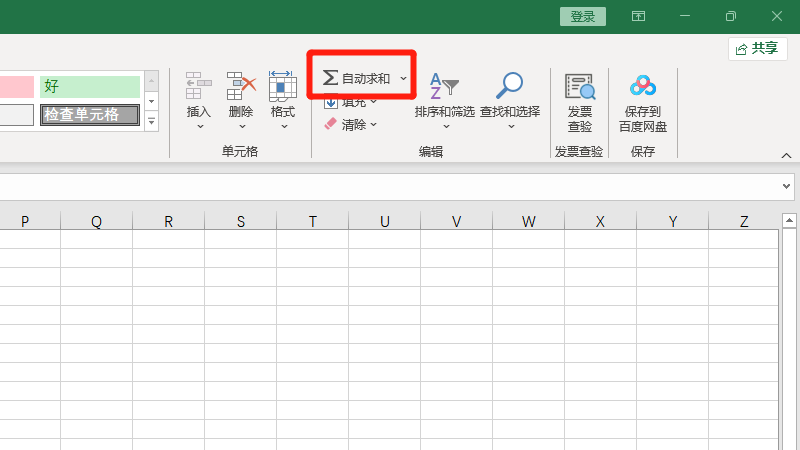This screenshot has height=450, width=800.
Task: Collapse the ribbon with the chevron
Action: coord(786,156)
